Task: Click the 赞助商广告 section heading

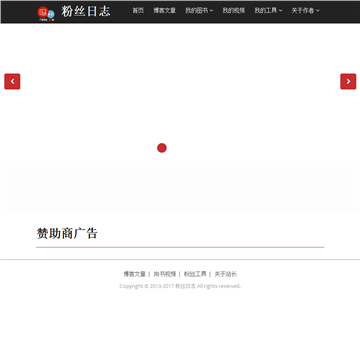Action: coord(67,233)
